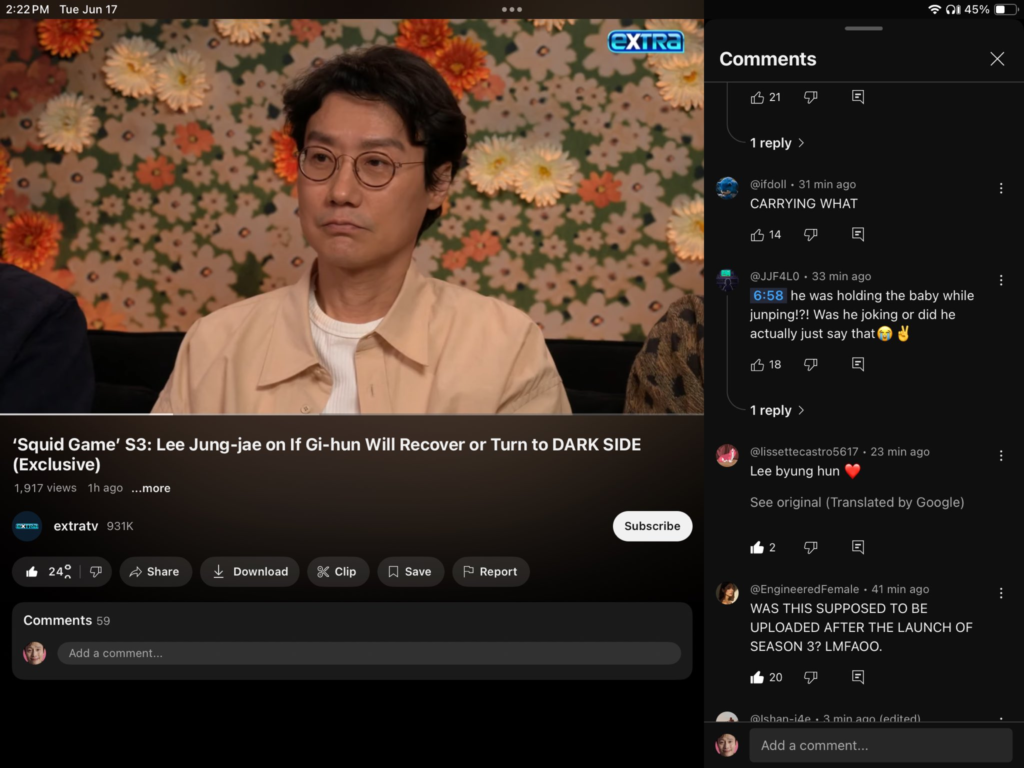Open the Comments 59 section header

[x=67, y=620]
